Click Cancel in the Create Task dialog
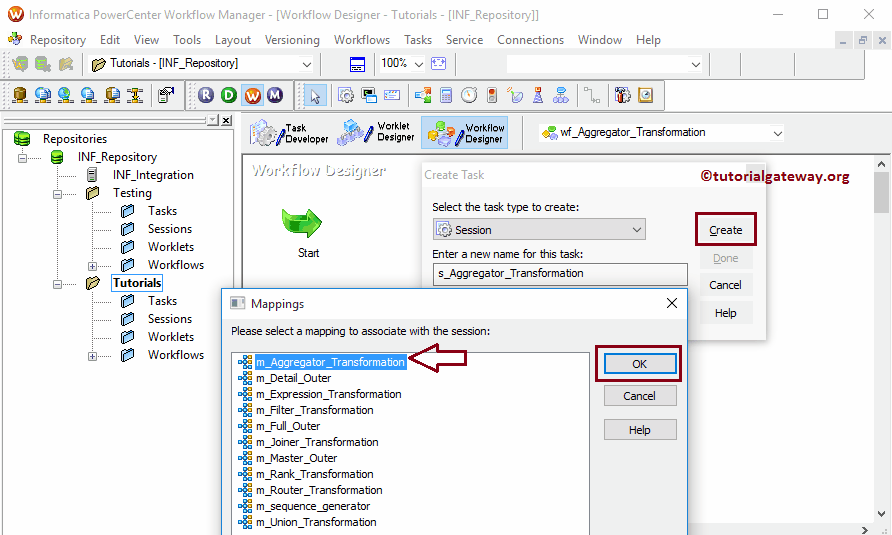Image resolution: width=892 pixels, height=535 pixels. (x=725, y=285)
